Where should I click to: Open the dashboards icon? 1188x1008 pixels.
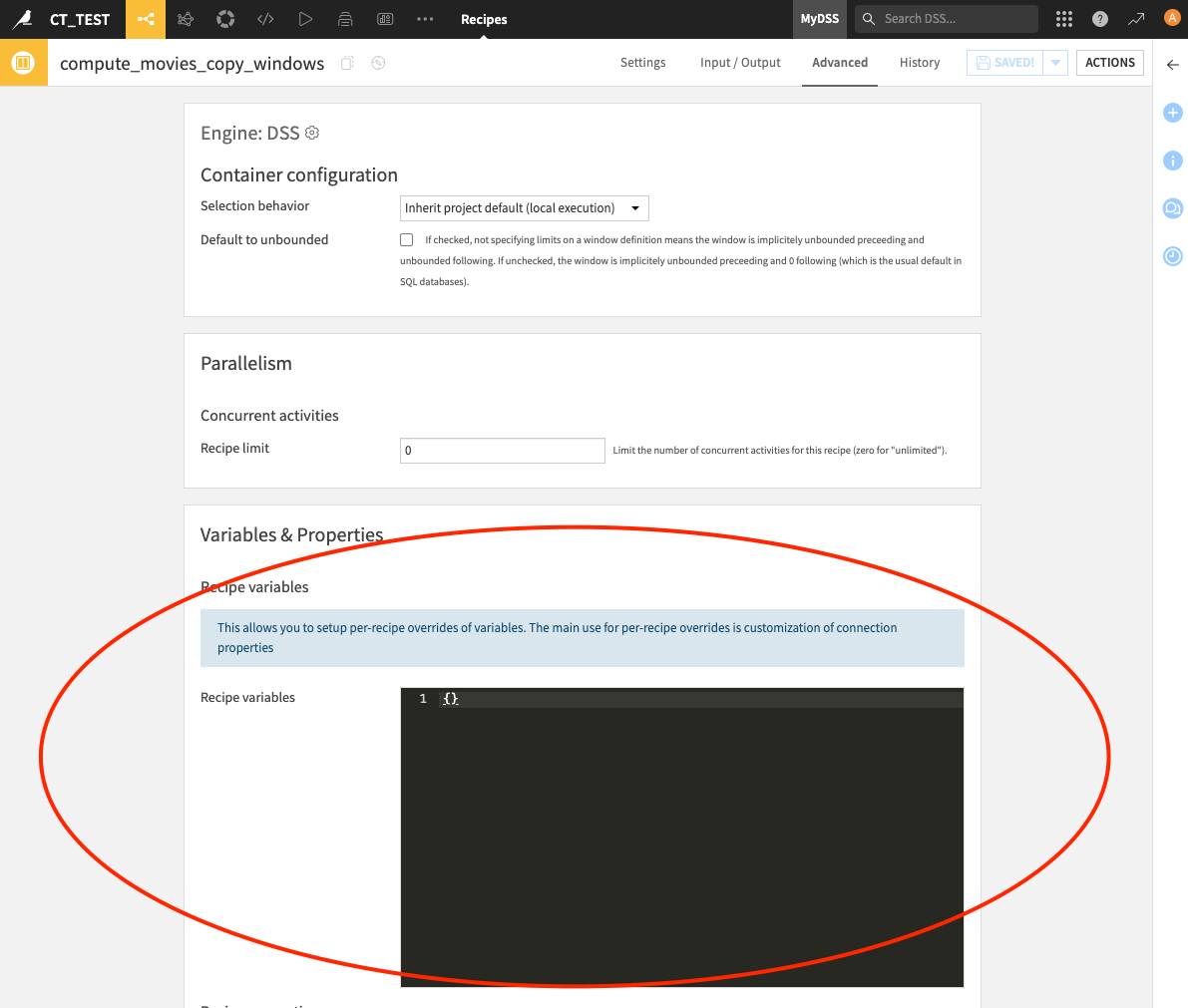pyautogui.click(x=385, y=19)
